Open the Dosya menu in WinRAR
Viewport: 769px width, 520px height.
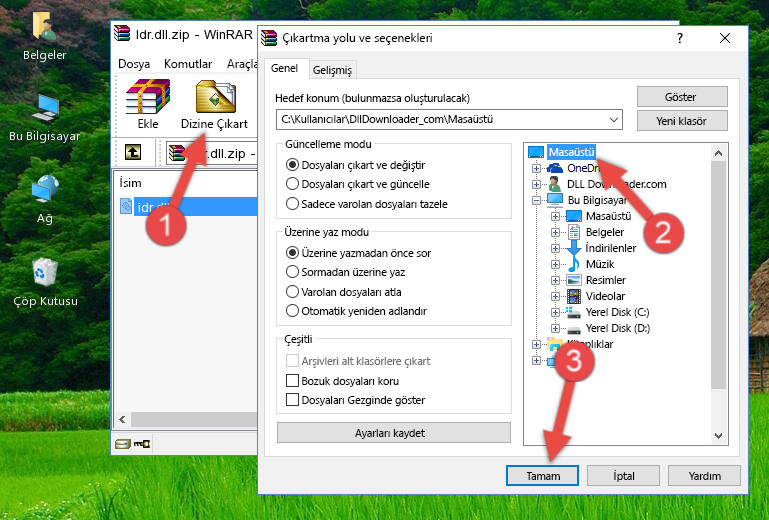(x=134, y=64)
